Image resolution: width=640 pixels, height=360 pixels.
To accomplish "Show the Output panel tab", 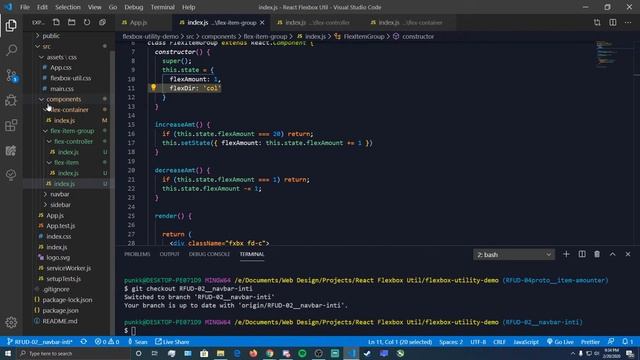I will point(169,254).
